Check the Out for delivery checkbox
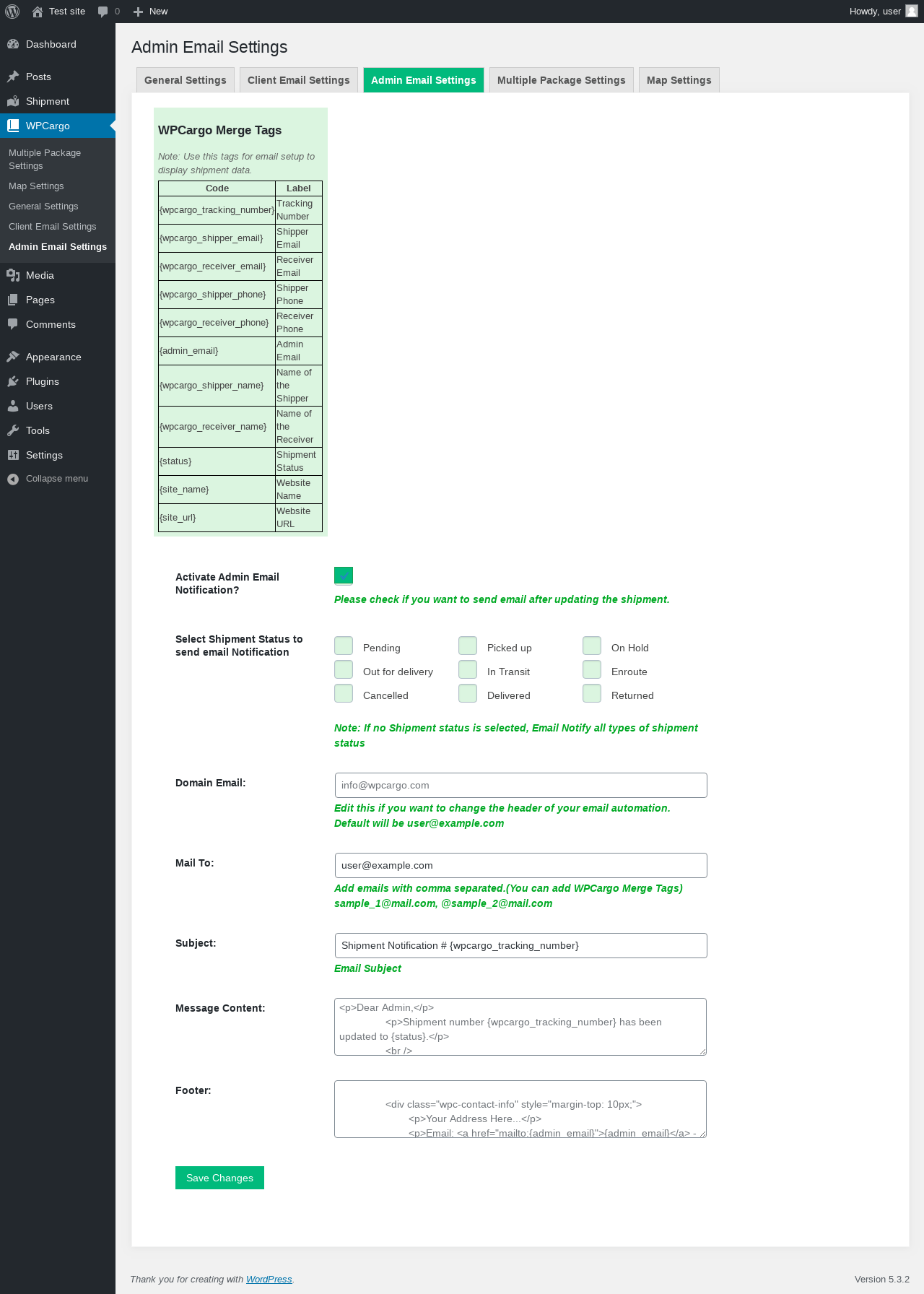The height and width of the screenshot is (1294, 924). pos(344,669)
